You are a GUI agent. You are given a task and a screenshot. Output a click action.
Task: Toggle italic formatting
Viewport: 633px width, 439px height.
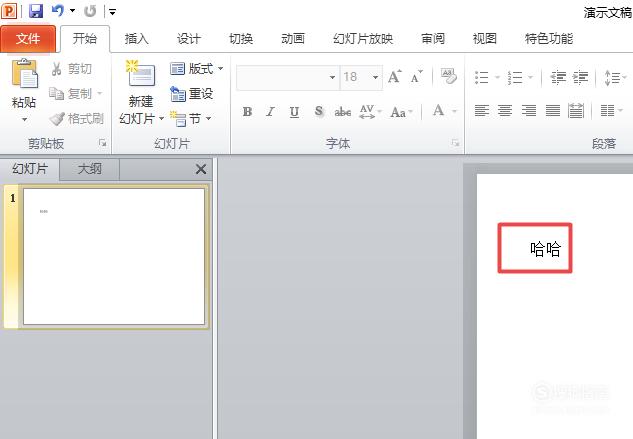pos(270,111)
